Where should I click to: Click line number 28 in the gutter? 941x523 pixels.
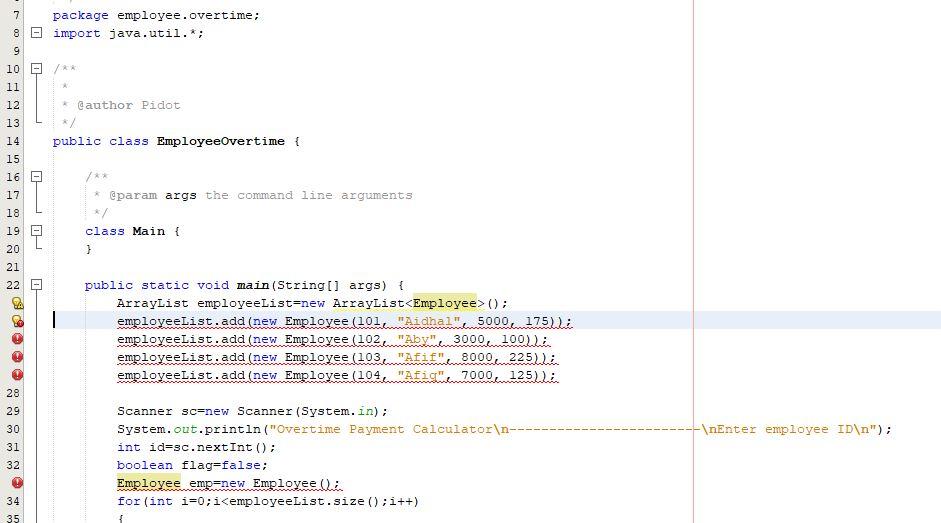13,393
